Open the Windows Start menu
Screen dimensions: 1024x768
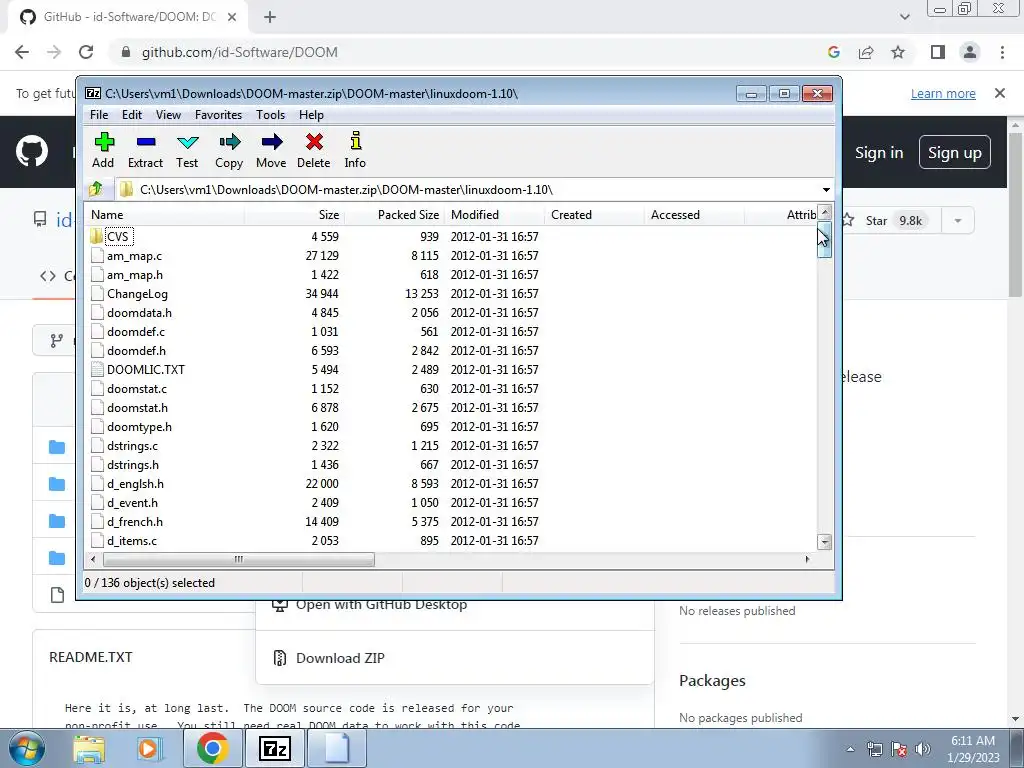[26, 748]
